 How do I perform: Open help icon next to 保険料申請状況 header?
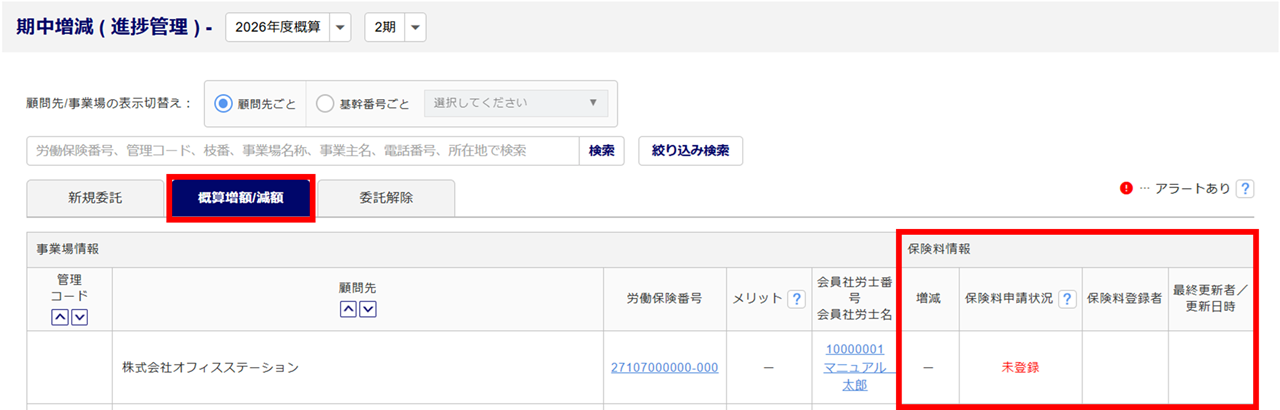(1067, 299)
